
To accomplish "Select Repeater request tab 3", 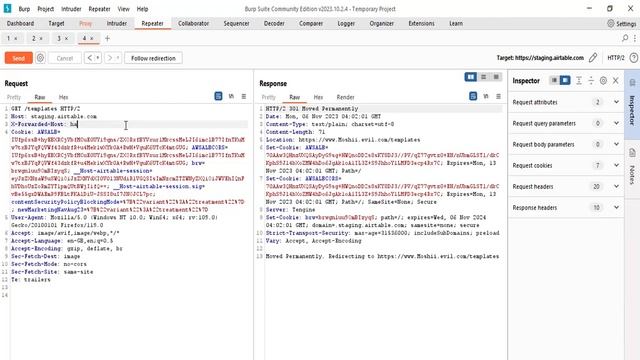I will tap(59, 38).
